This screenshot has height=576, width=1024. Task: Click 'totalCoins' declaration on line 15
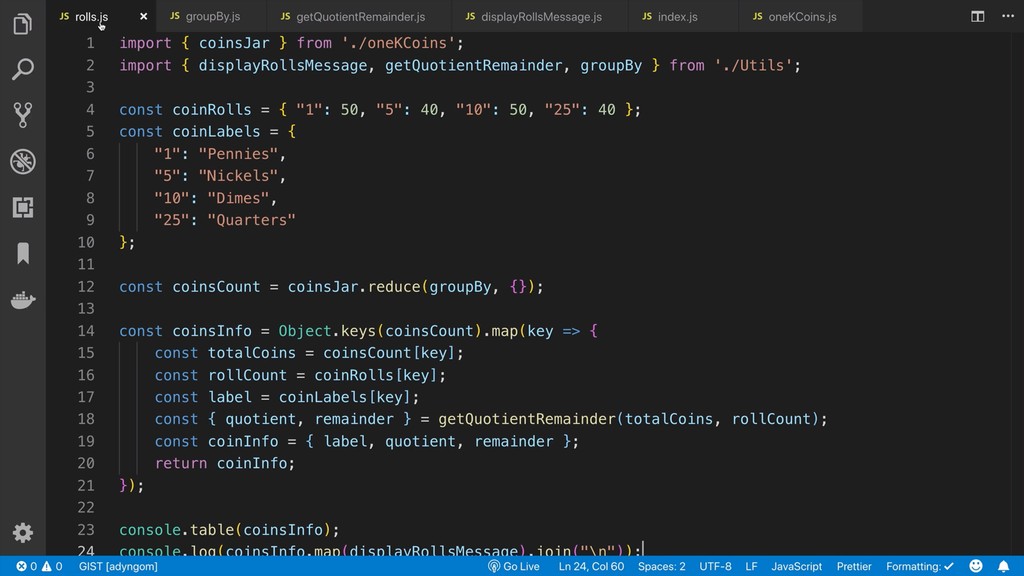(x=251, y=353)
